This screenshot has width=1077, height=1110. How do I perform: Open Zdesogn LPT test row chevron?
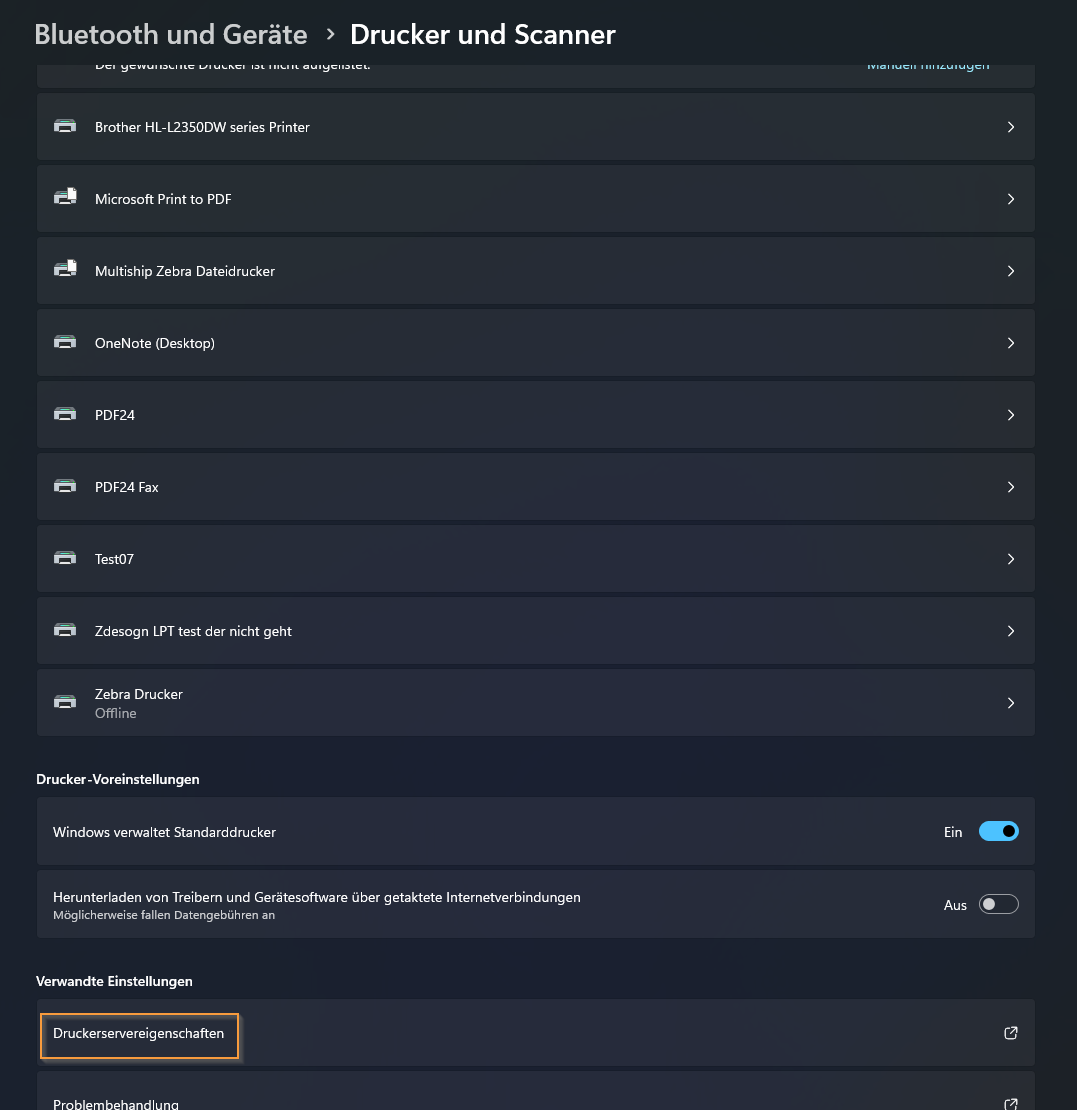pos(1010,631)
